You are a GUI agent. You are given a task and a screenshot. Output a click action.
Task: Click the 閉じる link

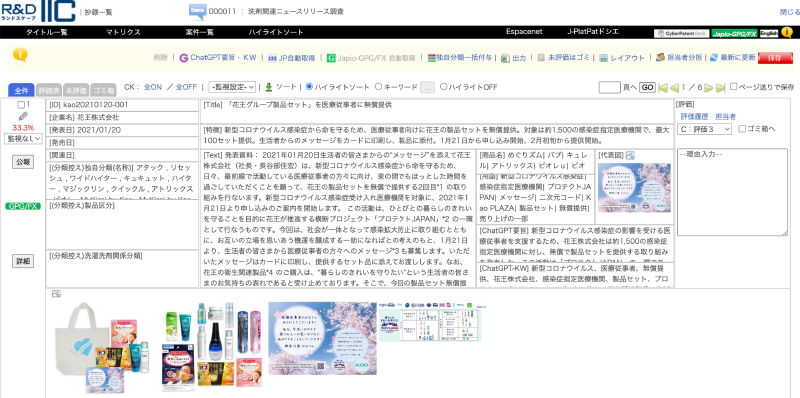790,12
